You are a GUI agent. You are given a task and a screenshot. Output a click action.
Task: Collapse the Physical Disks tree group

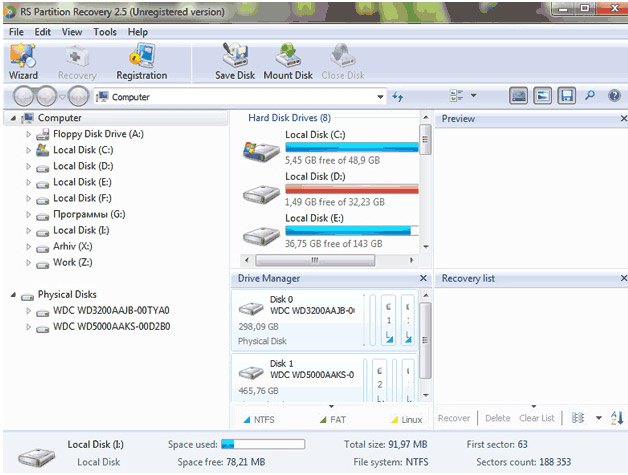pyautogui.click(x=14, y=295)
